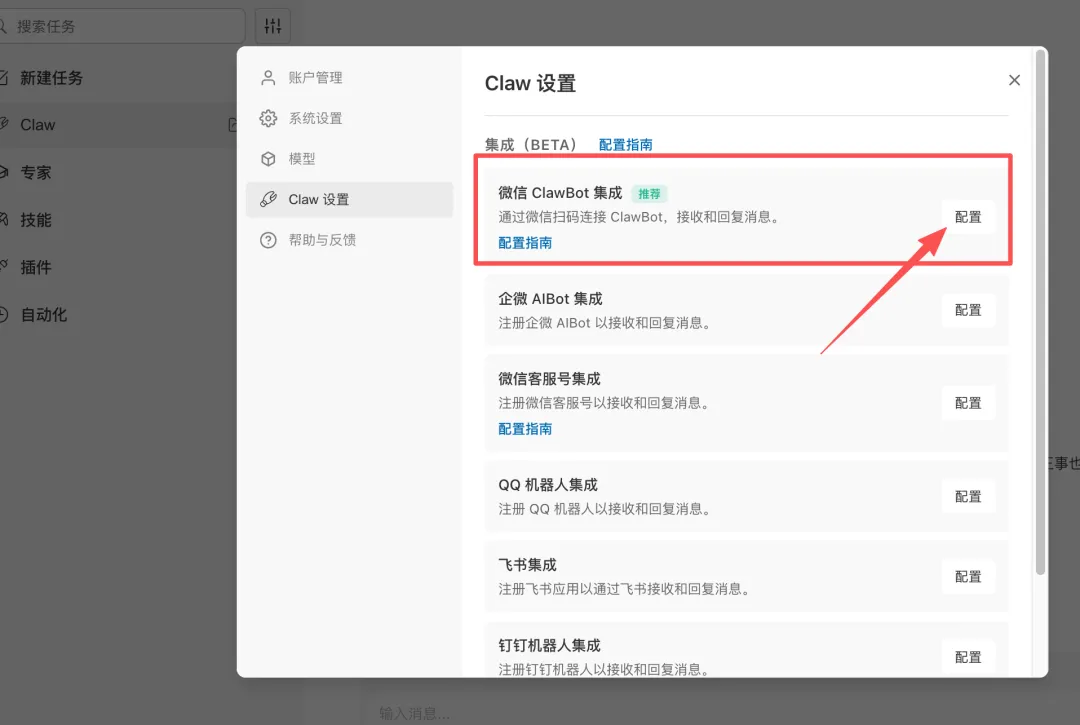Open 配置指南 link next to 集成 (BETA)

click(x=625, y=145)
